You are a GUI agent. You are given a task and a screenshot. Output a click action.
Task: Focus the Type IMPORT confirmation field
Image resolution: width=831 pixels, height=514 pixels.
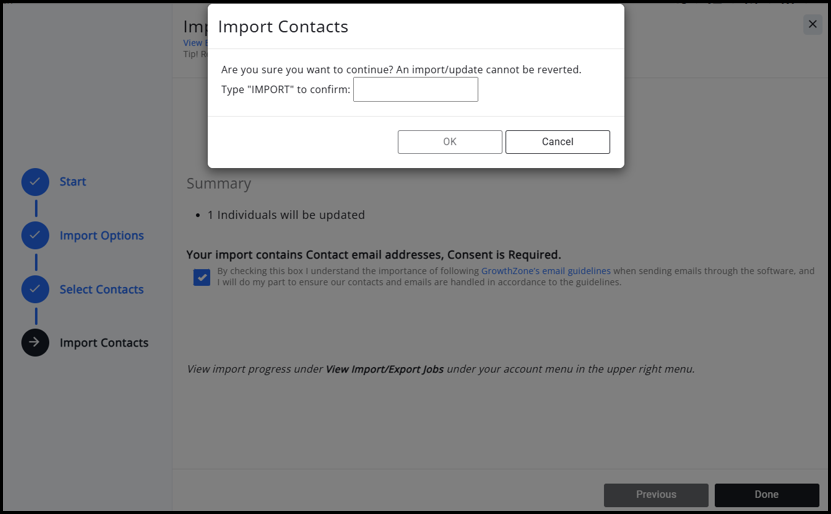point(415,90)
